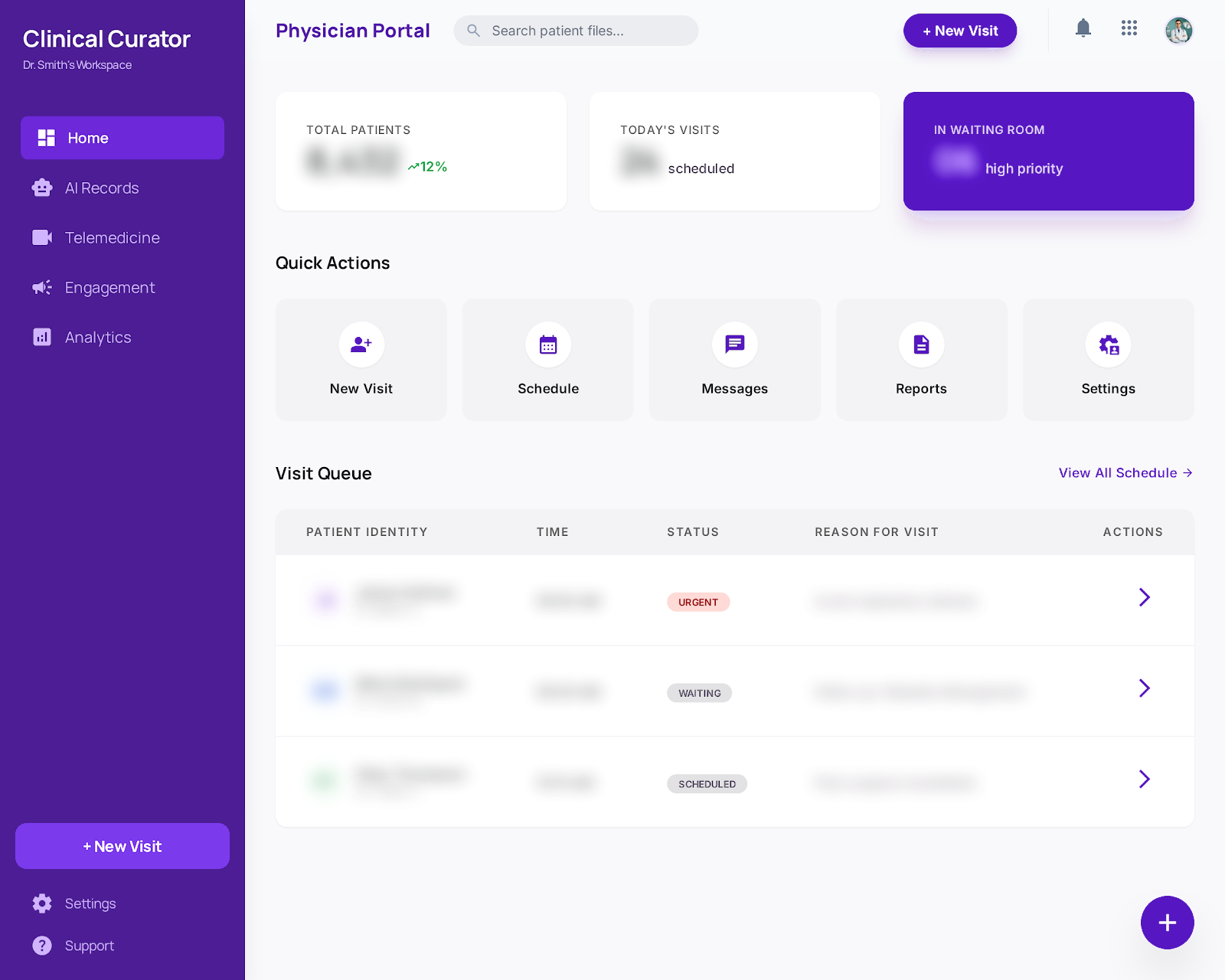Click the floating plus action button

click(1168, 923)
